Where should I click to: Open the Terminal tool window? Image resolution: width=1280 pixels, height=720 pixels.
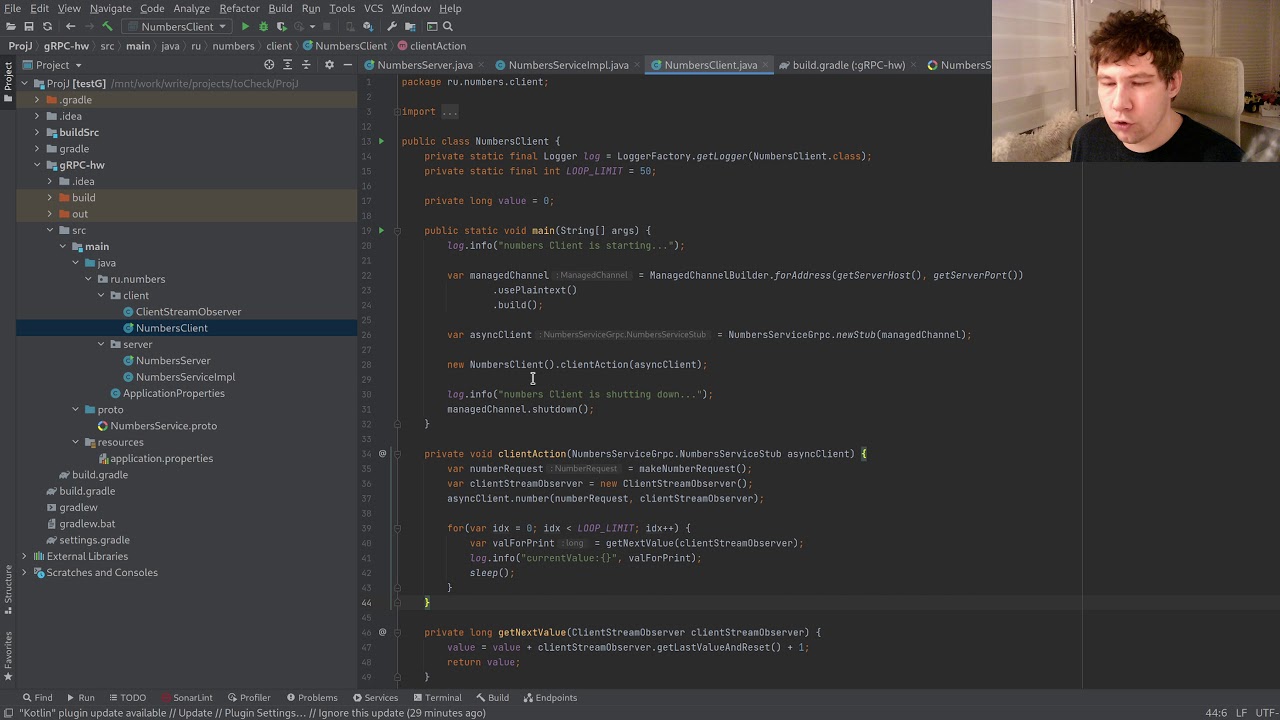[436, 698]
